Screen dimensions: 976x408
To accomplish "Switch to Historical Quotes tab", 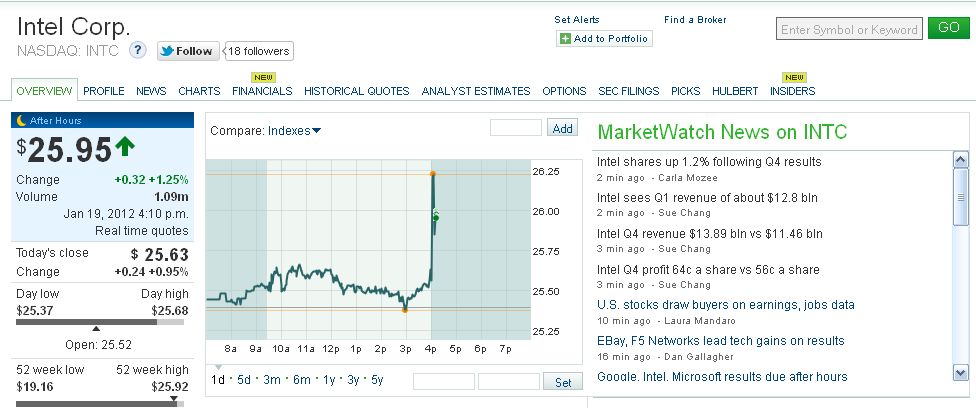I will 356,91.
